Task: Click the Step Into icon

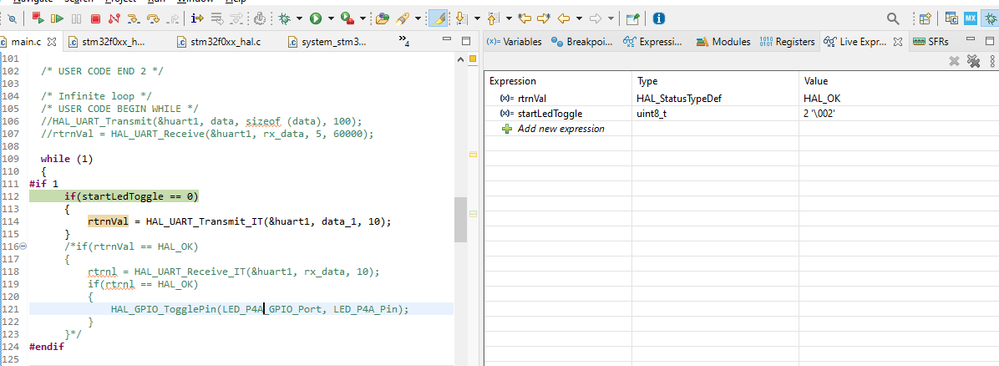Action: coord(134,18)
